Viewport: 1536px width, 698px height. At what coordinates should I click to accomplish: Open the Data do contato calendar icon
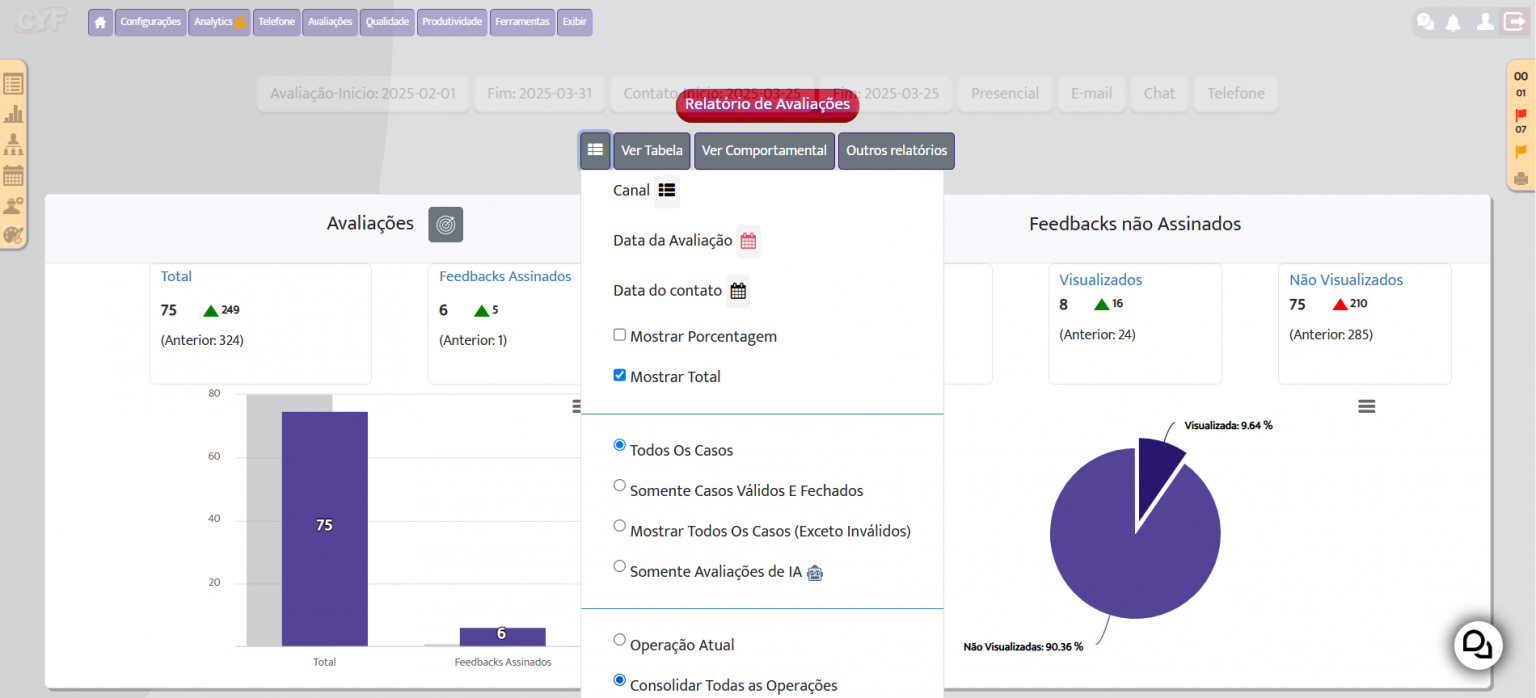[738, 291]
